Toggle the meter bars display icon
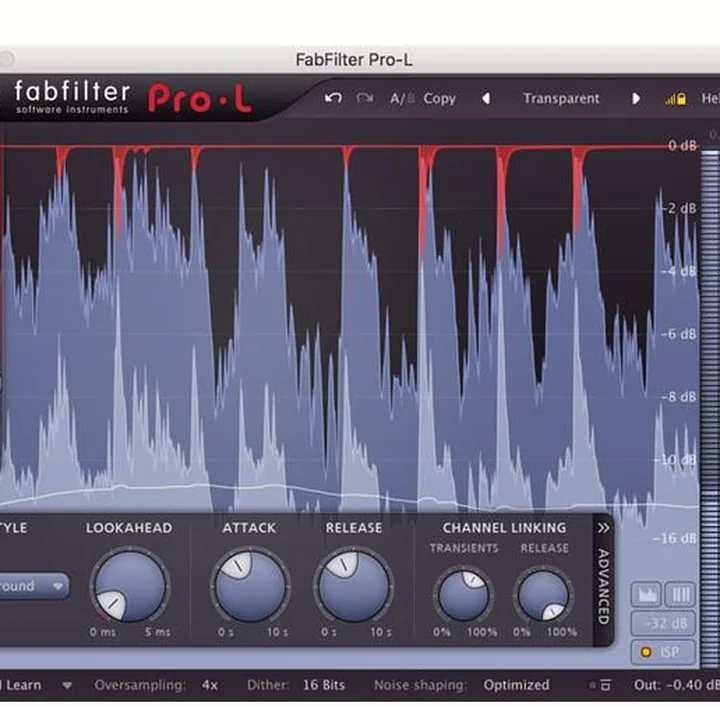Image resolution: width=720 pixels, height=720 pixels. click(680, 595)
